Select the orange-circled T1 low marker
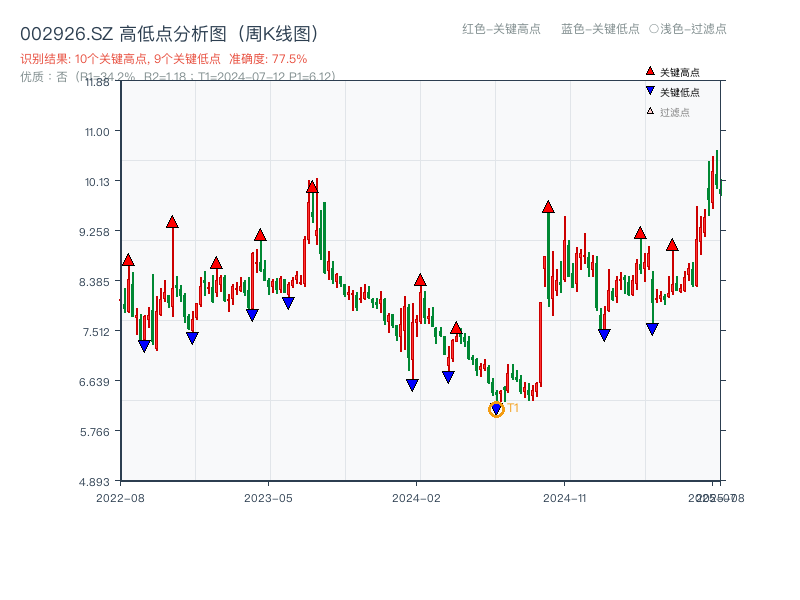Screen dimensions: 800x600 (x=496, y=409)
